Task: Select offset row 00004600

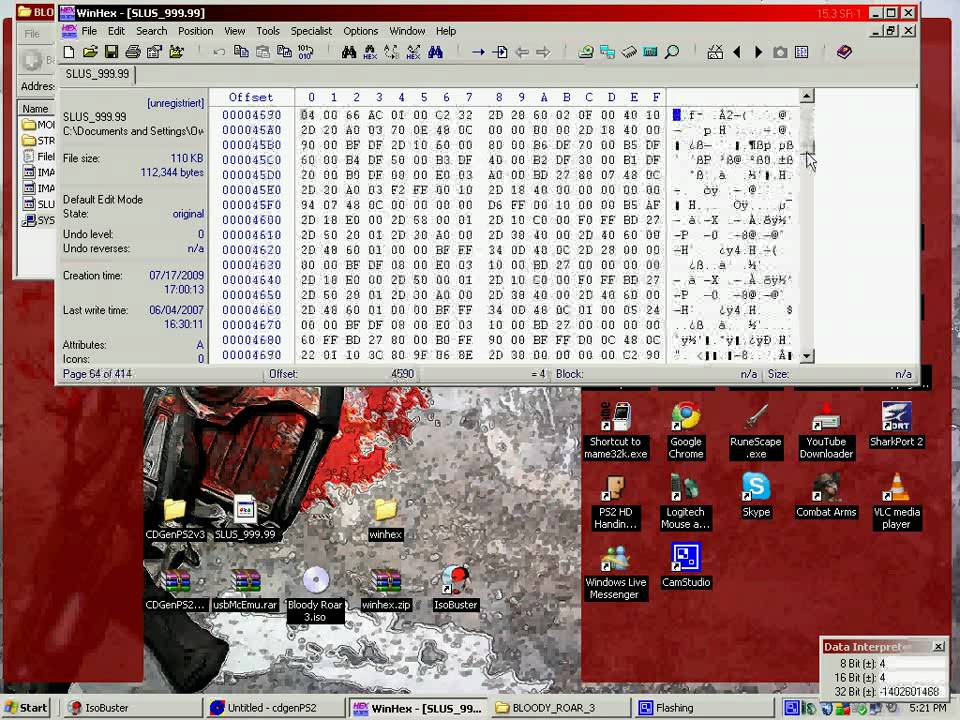Action: click(251, 220)
